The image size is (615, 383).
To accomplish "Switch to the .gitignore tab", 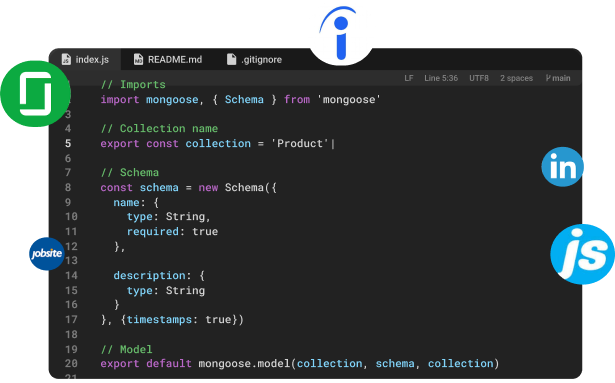I will (254, 60).
